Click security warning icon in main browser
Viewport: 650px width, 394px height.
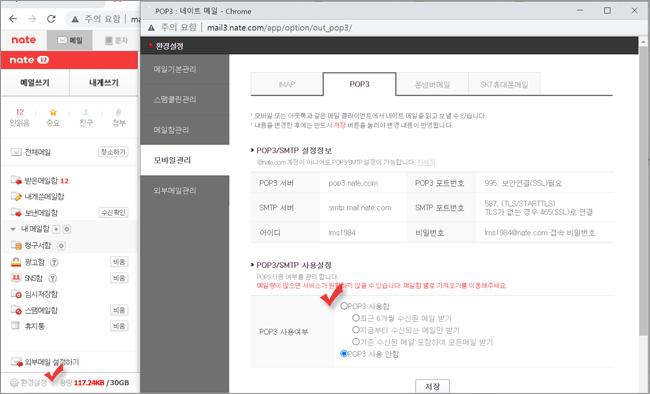[75, 19]
